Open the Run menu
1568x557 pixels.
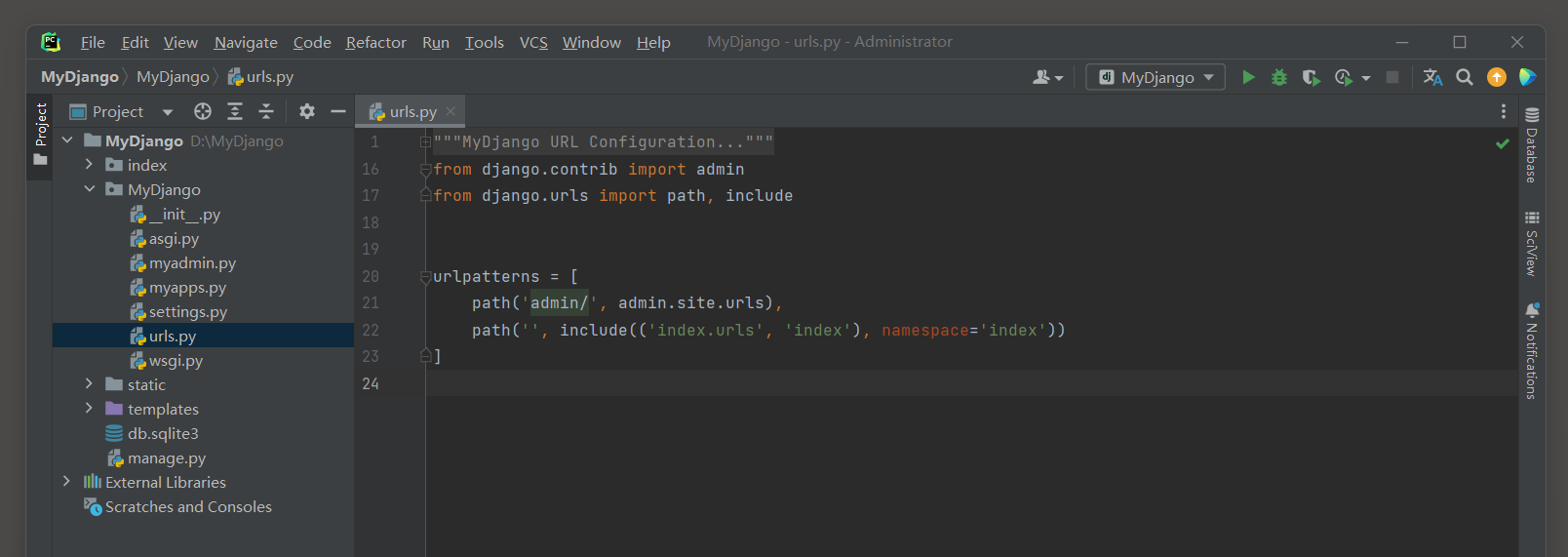436,42
